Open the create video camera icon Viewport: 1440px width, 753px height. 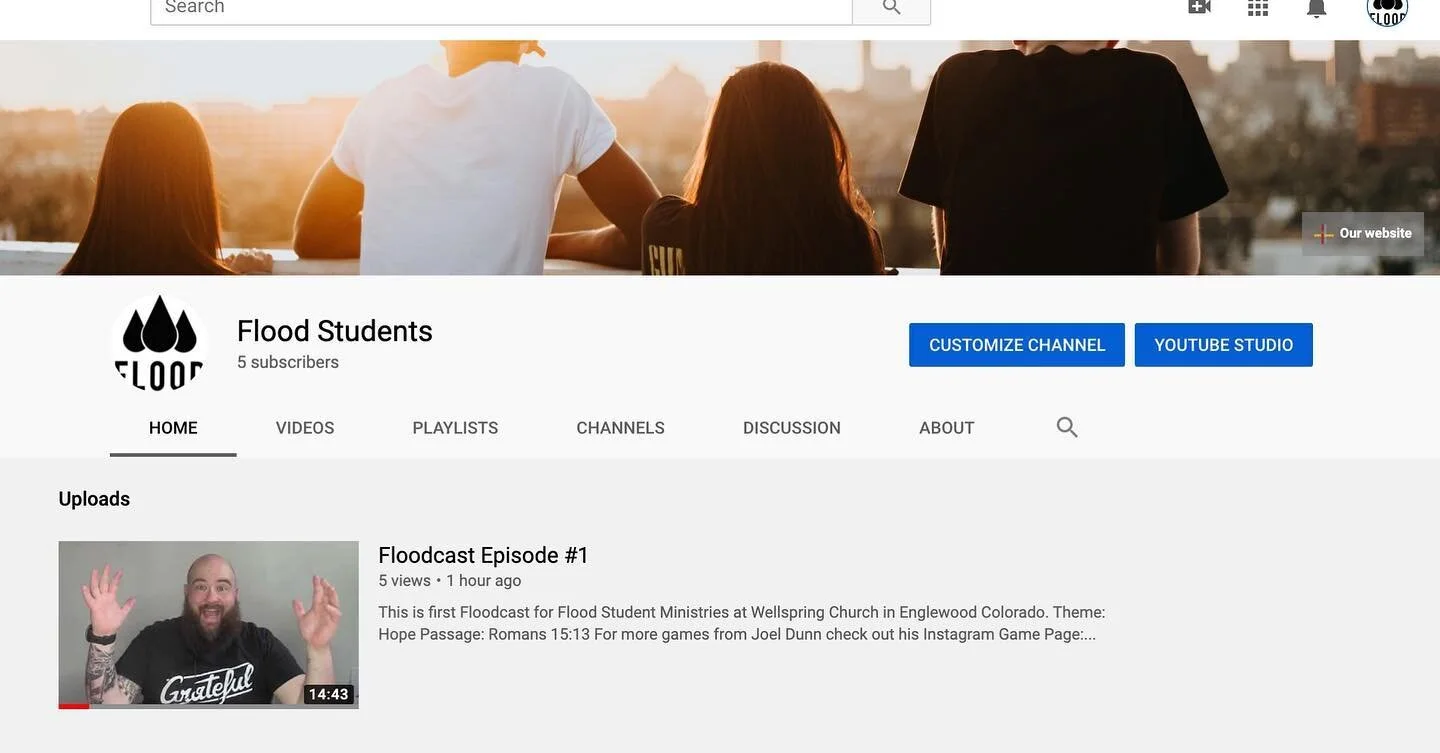pyautogui.click(x=1199, y=7)
